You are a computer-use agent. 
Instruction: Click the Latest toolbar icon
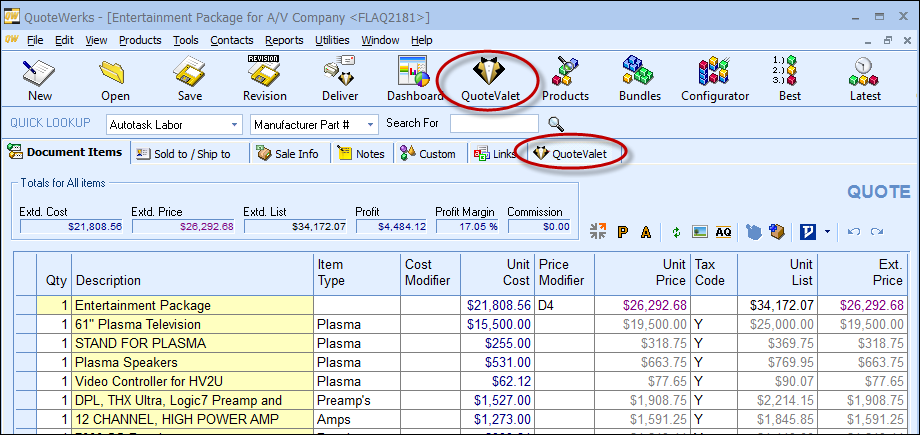(x=864, y=70)
